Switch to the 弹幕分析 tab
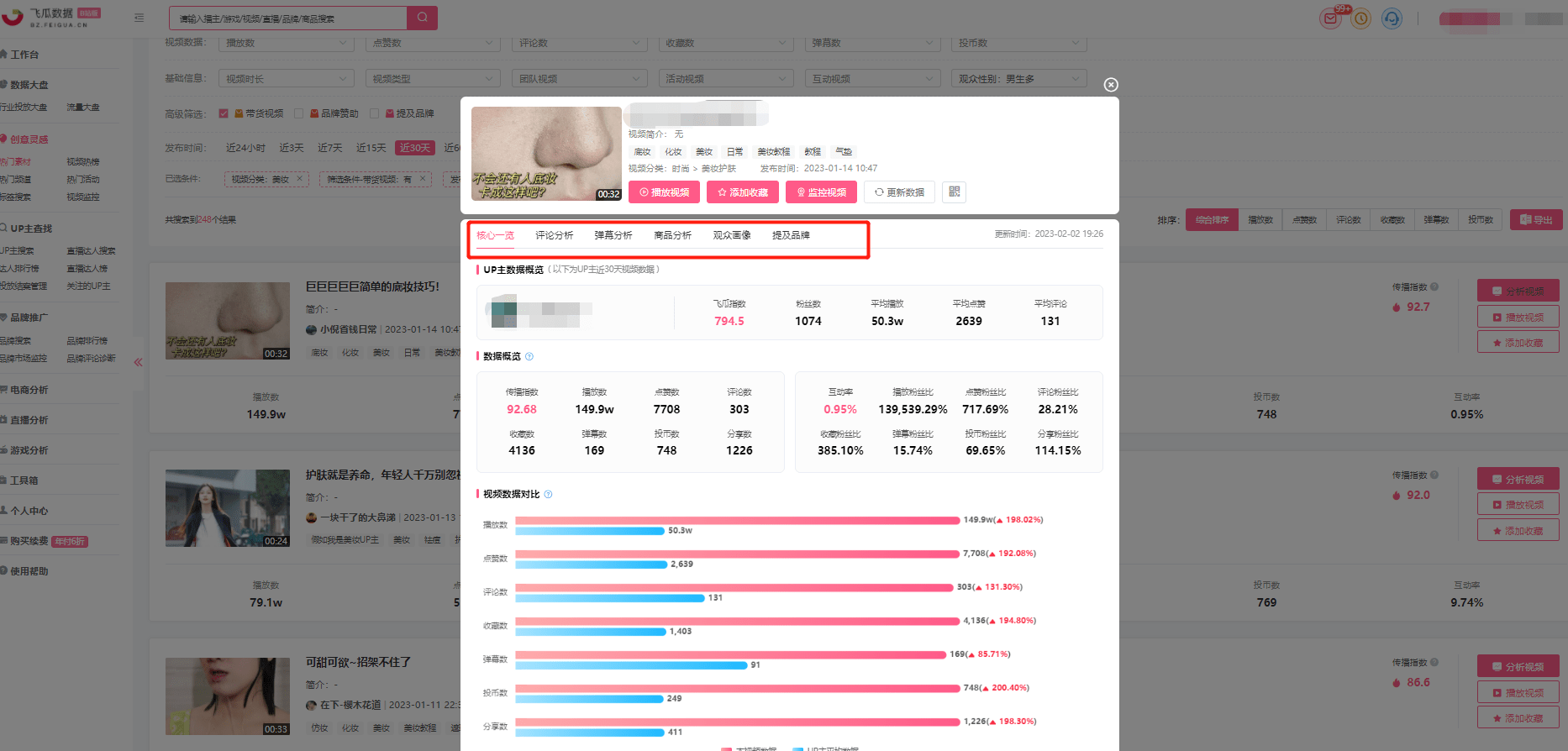The image size is (1568, 751). [613, 235]
